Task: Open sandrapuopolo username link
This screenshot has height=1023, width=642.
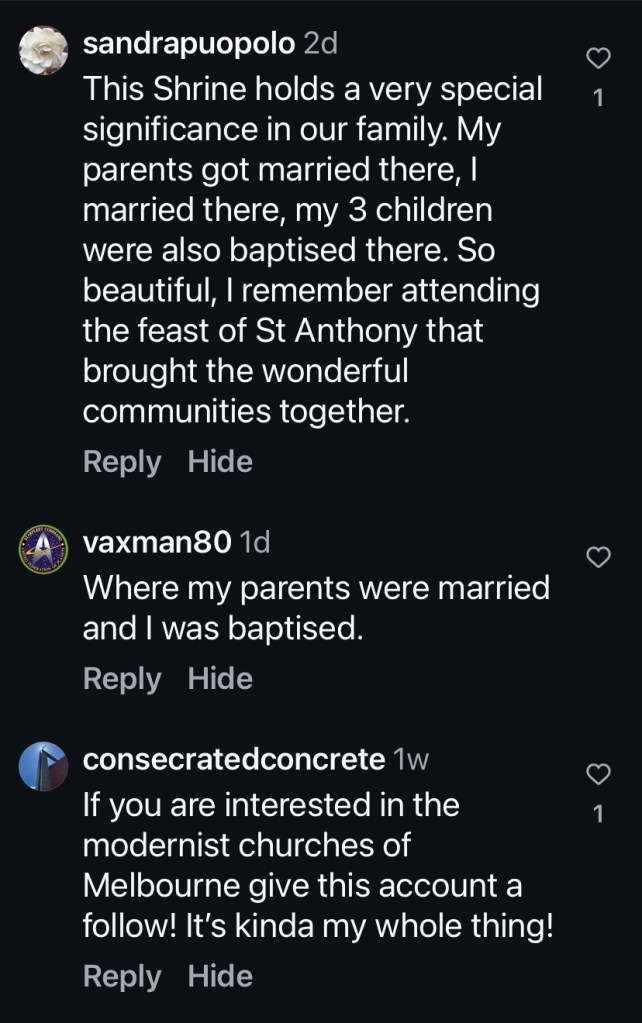Action: [188, 44]
